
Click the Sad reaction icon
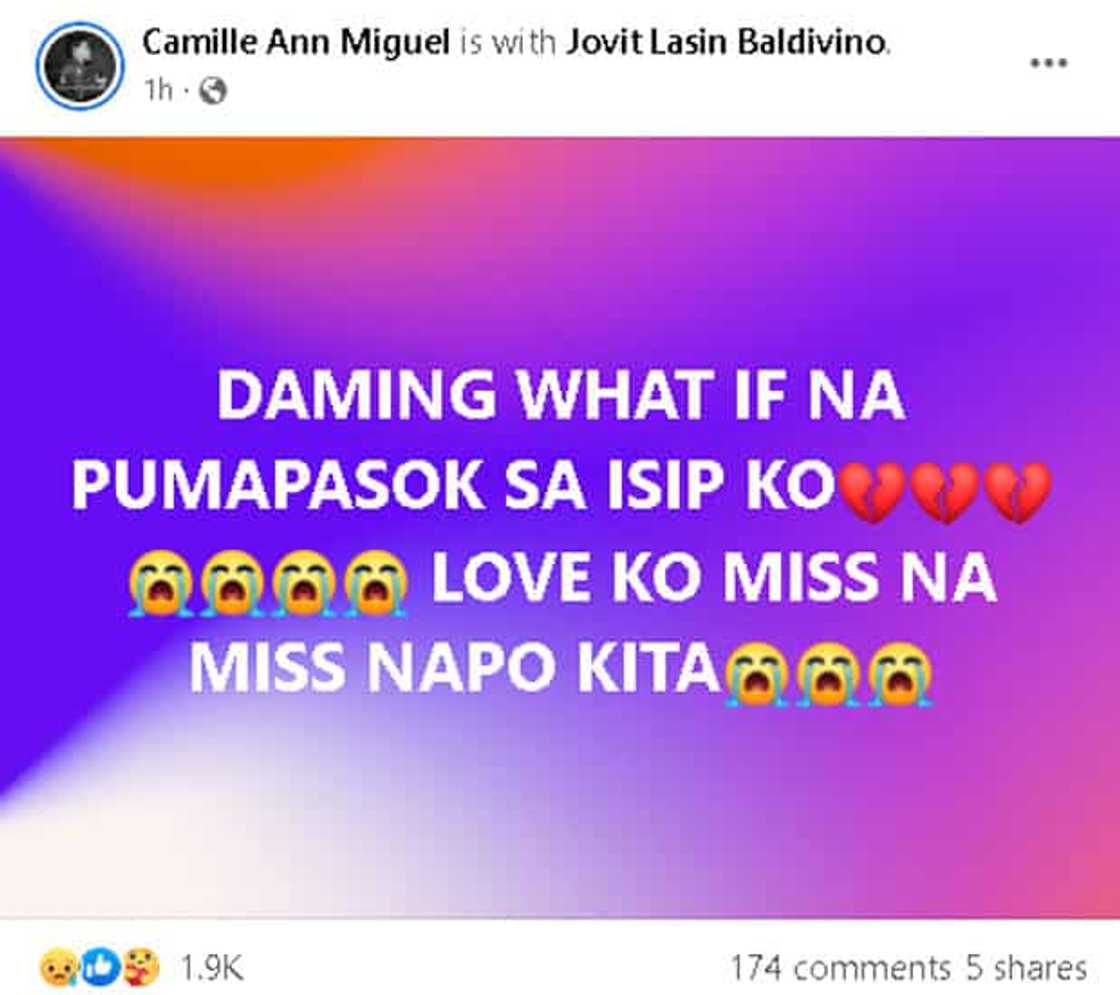point(57,968)
